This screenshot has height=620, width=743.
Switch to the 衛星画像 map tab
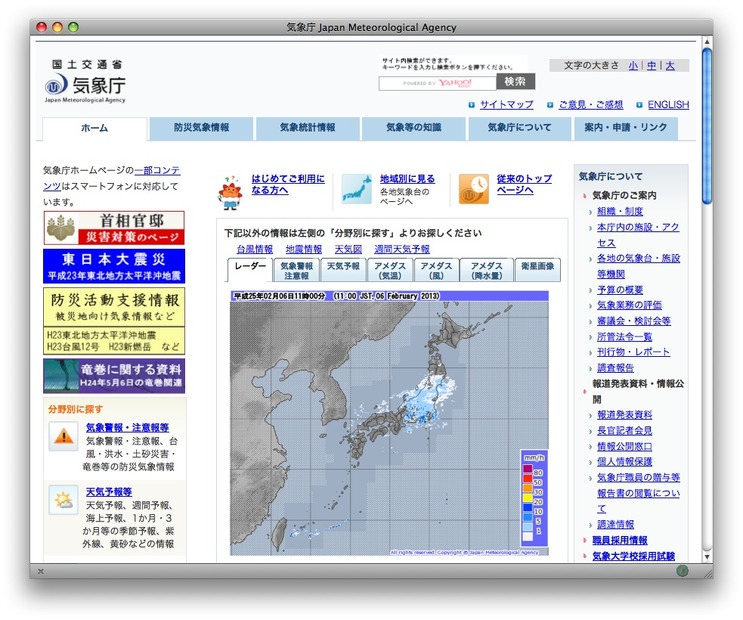coord(538,270)
